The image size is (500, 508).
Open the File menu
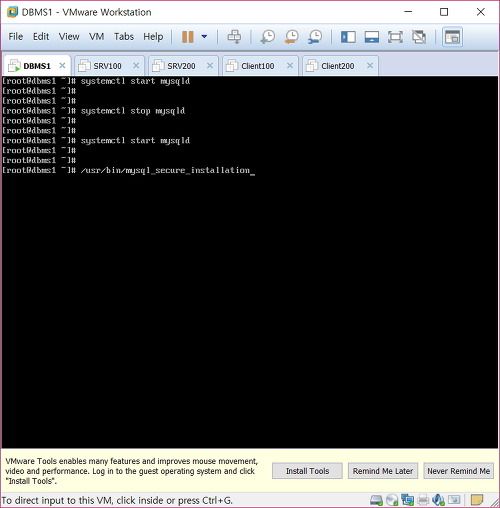pyautogui.click(x=16, y=36)
